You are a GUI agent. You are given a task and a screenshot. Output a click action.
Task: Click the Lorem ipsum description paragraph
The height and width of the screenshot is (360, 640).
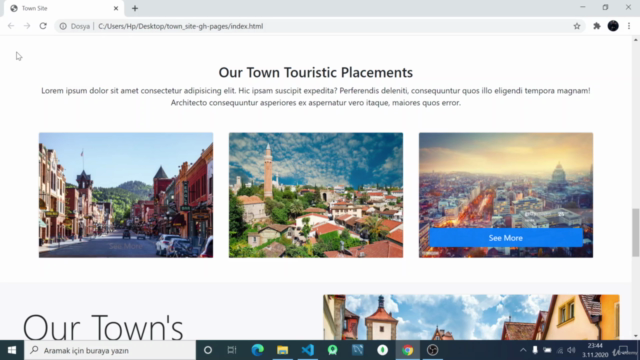(x=316, y=96)
